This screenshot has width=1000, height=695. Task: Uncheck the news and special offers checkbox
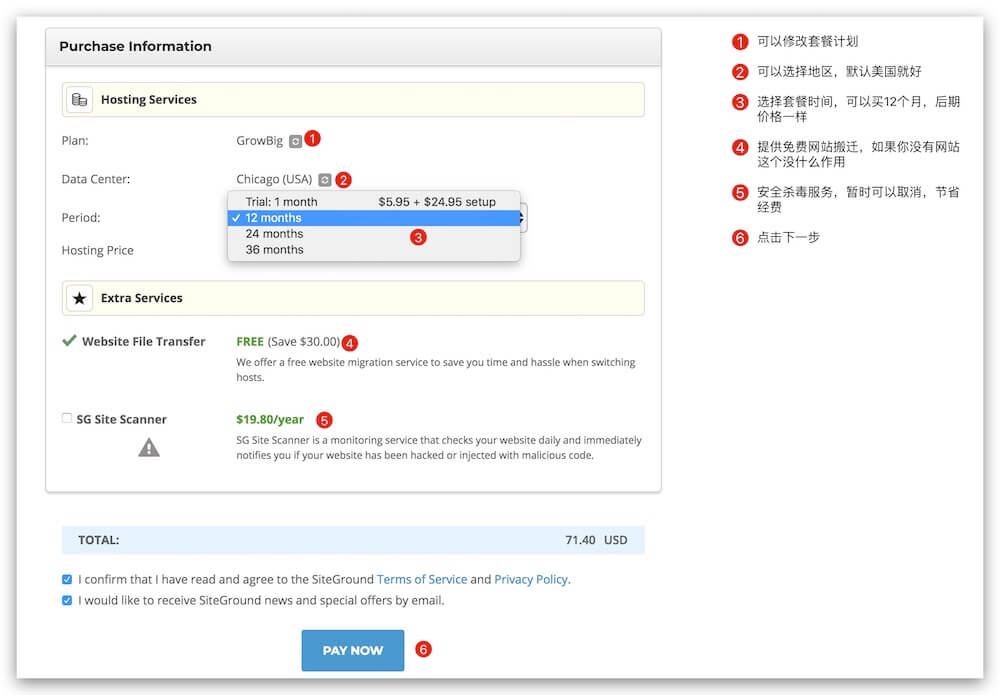pos(67,601)
